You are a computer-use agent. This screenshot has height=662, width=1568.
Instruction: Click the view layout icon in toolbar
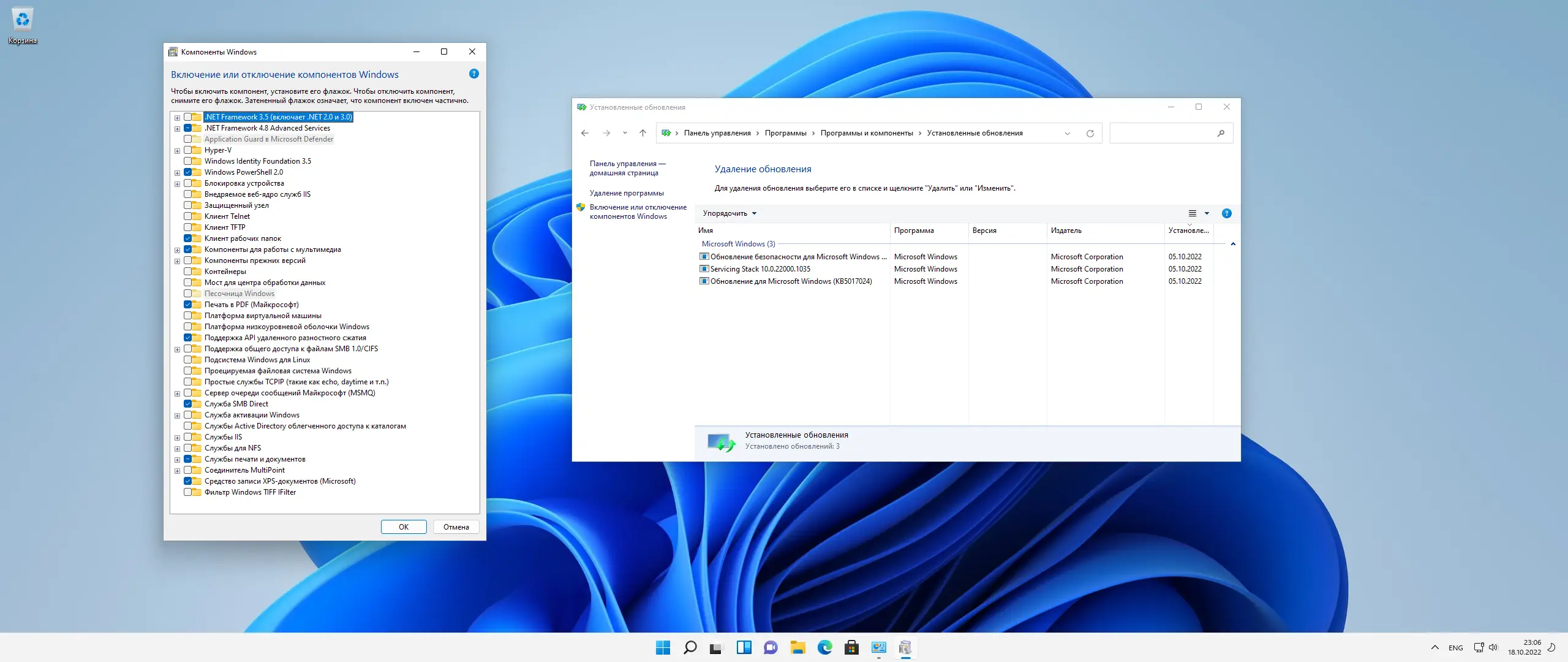pyautogui.click(x=1192, y=213)
